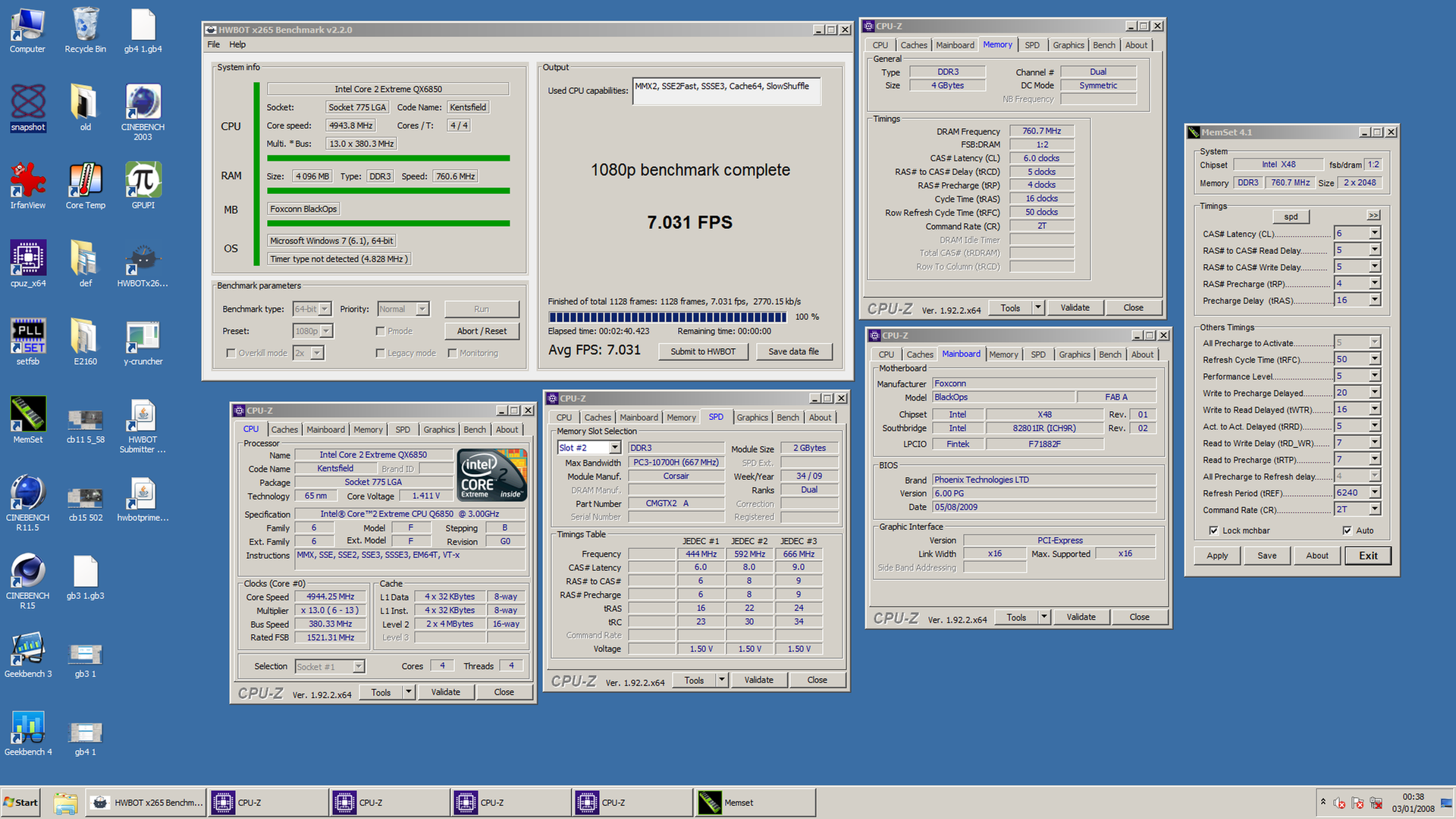The height and width of the screenshot is (819, 1456).
Task: Click Apply button in MemSet
Action: click(x=1217, y=556)
